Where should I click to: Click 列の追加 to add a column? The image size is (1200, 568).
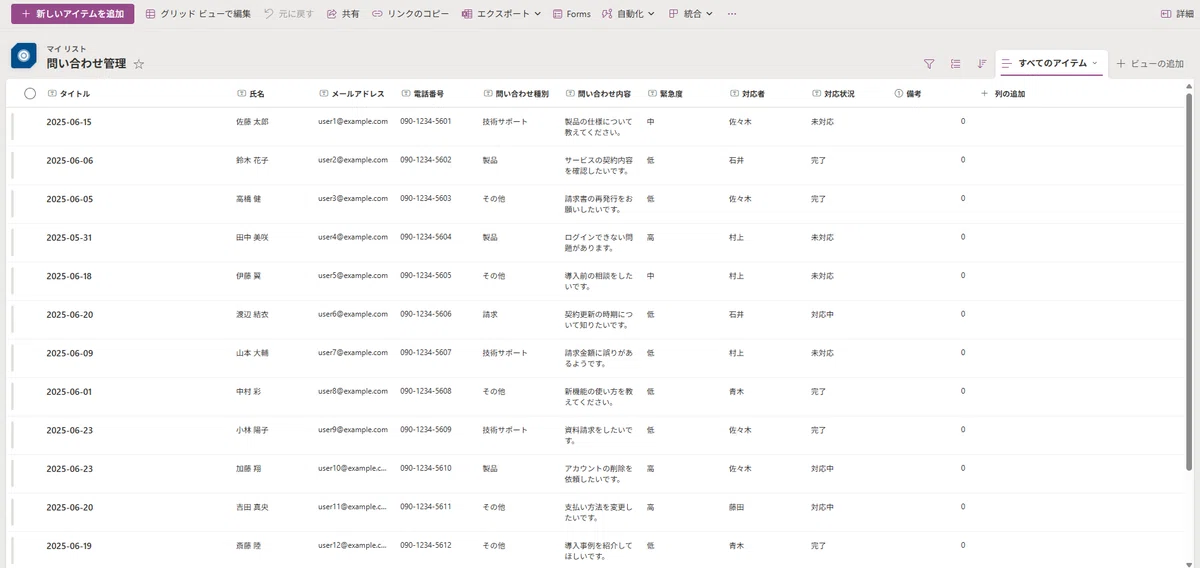pyautogui.click(x=1002, y=94)
